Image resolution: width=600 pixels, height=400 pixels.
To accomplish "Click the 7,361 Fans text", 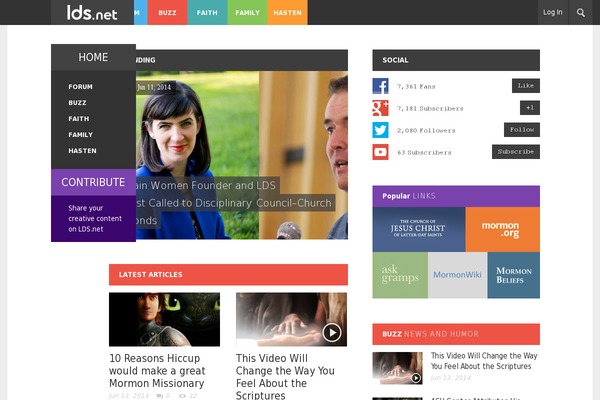I will pos(416,87).
